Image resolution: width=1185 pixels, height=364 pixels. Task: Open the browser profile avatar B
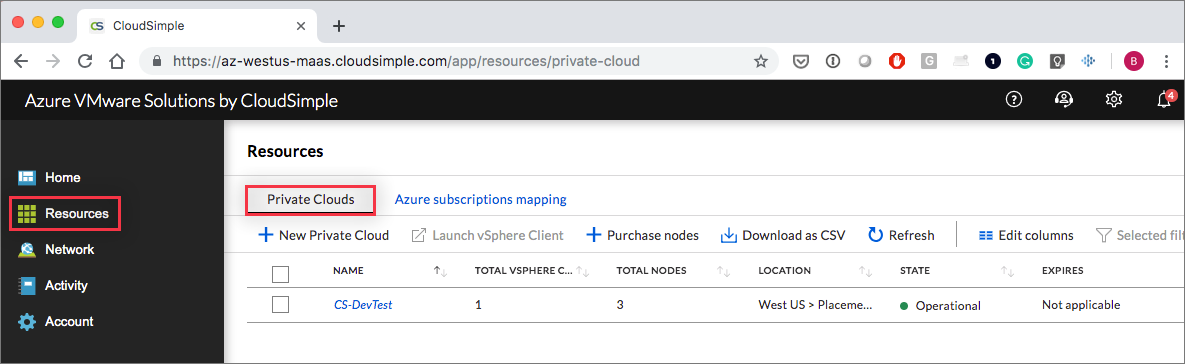point(1134,61)
